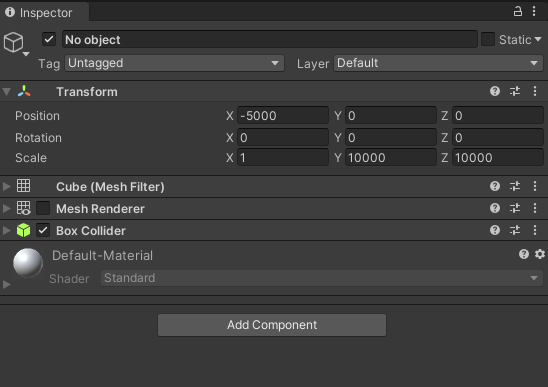Click the Scale Y field 10000
This screenshot has width=548, height=387.
click(x=391, y=157)
